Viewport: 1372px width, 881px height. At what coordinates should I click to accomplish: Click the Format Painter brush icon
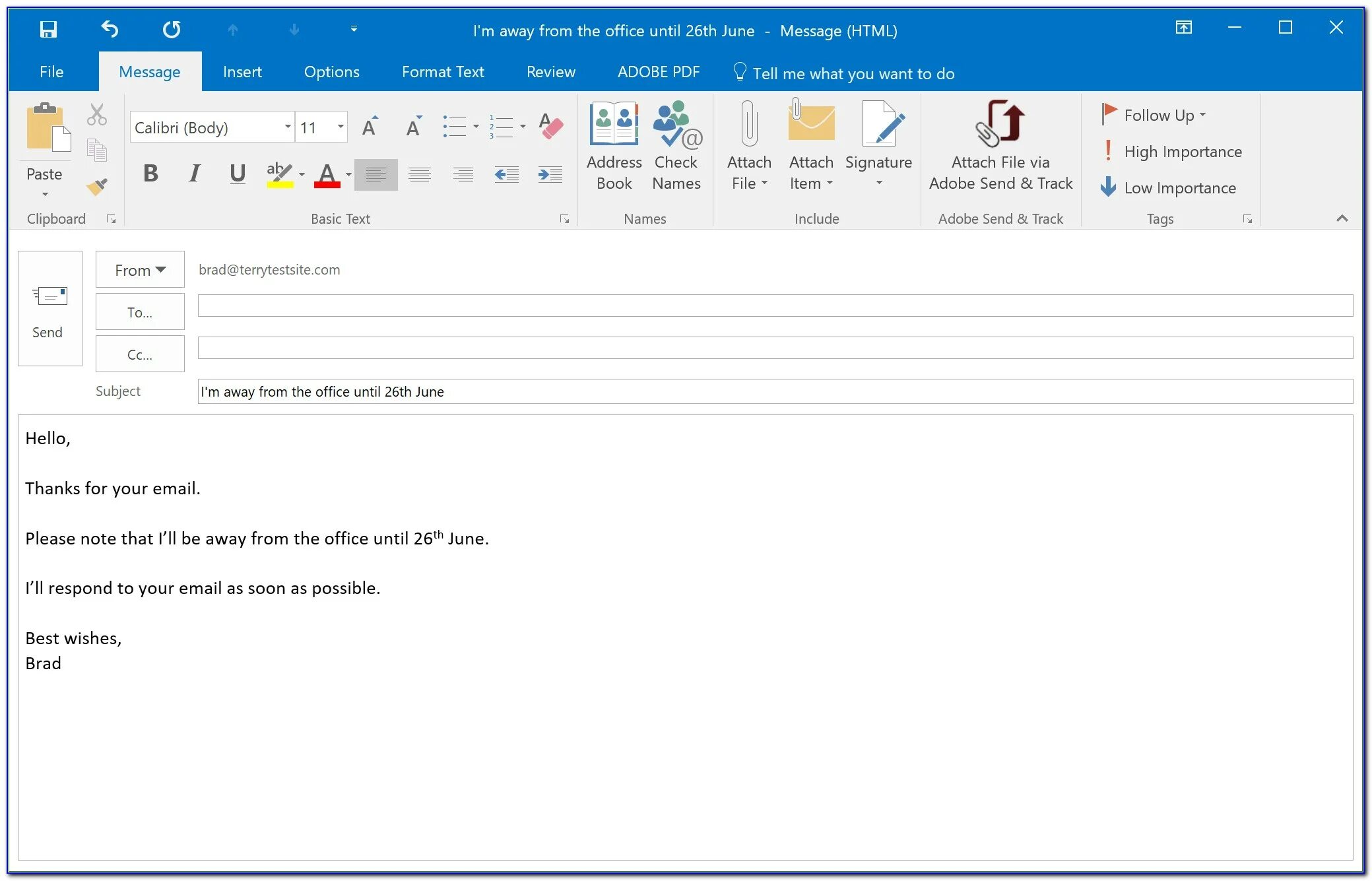click(x=97, y=187)
